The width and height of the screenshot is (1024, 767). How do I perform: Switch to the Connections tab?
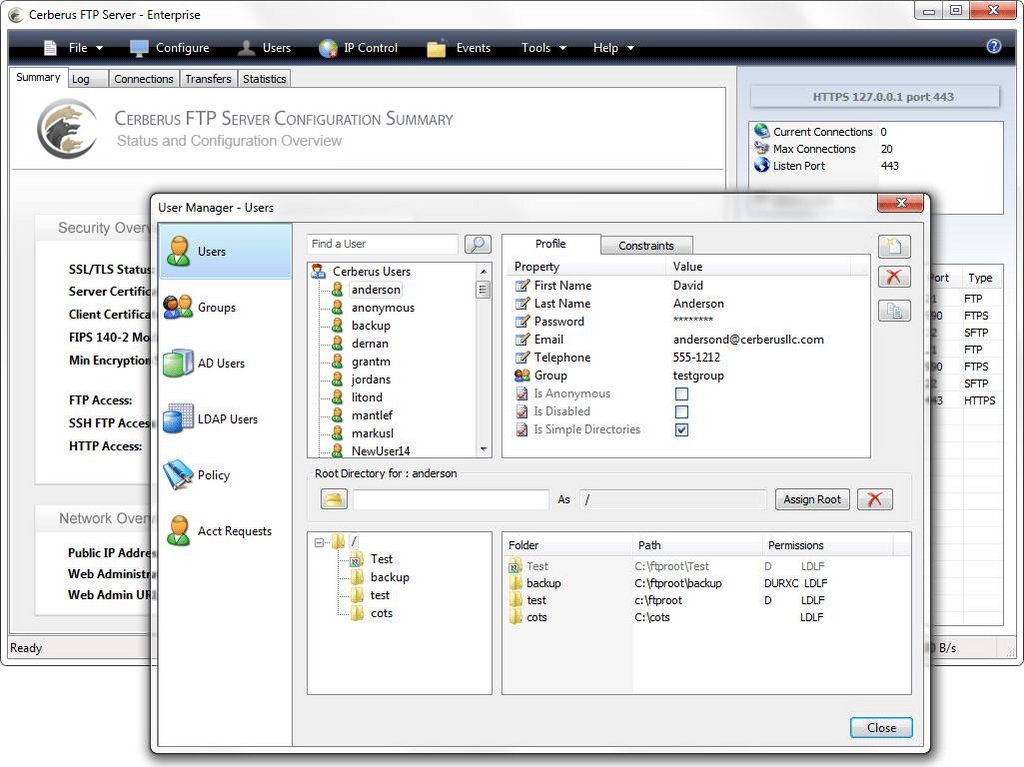[144, 79]
